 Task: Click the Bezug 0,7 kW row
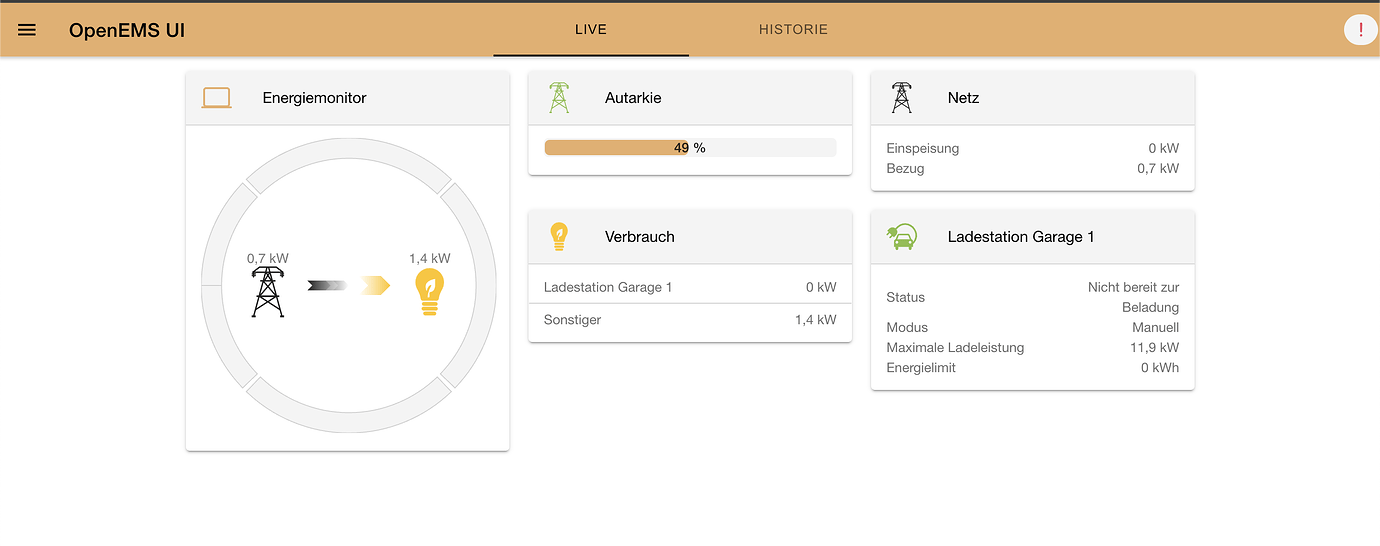[1032, 169]
